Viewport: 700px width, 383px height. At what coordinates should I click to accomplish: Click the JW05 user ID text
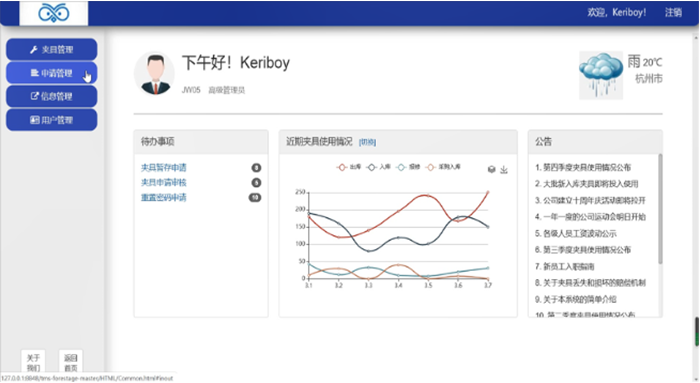(x=191, y=90)
